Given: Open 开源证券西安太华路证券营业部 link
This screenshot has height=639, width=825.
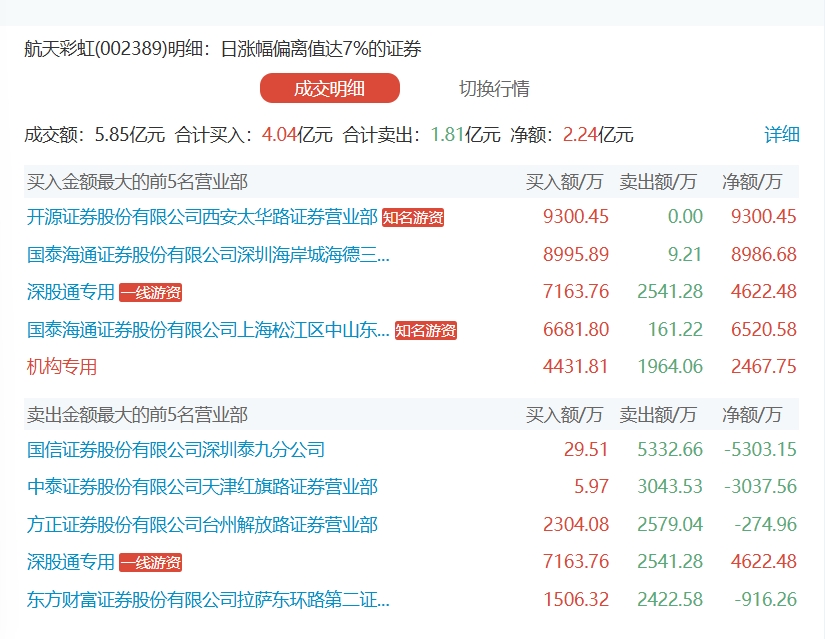Looking at the screenshot, I should point(202,217).
